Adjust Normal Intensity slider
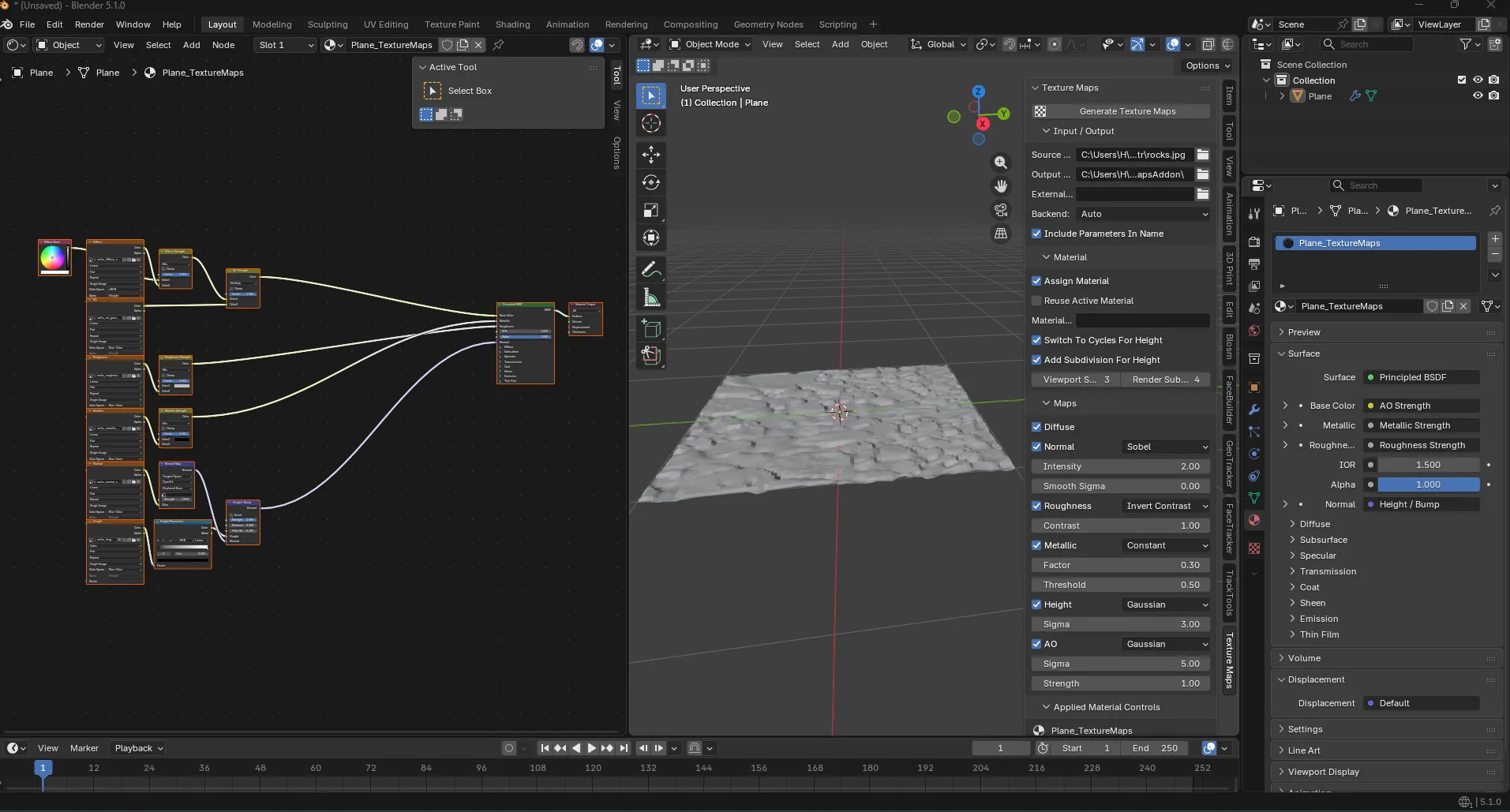 (x=1121, y=466)
